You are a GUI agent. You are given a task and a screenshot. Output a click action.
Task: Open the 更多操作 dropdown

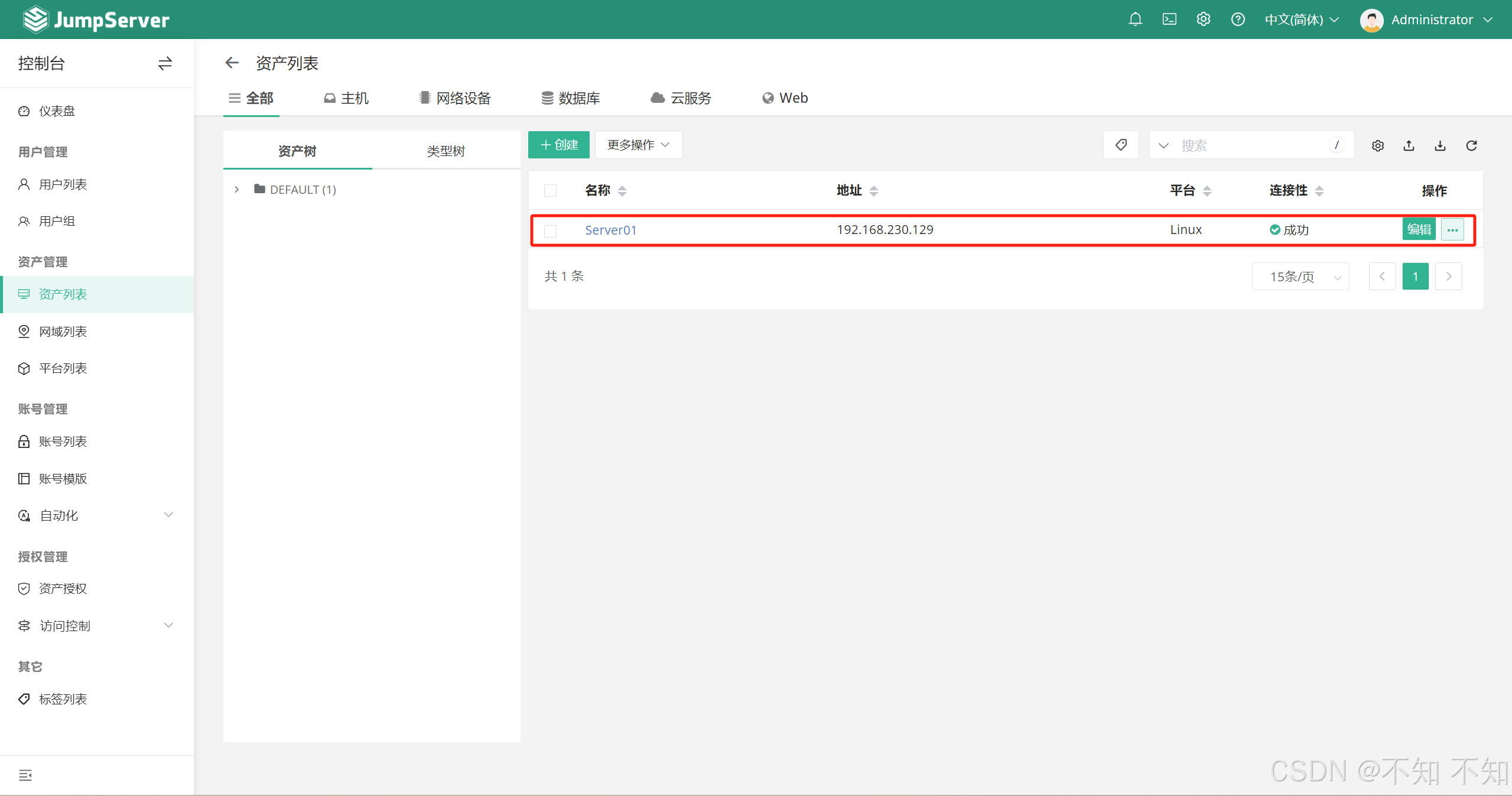point(638,145)
